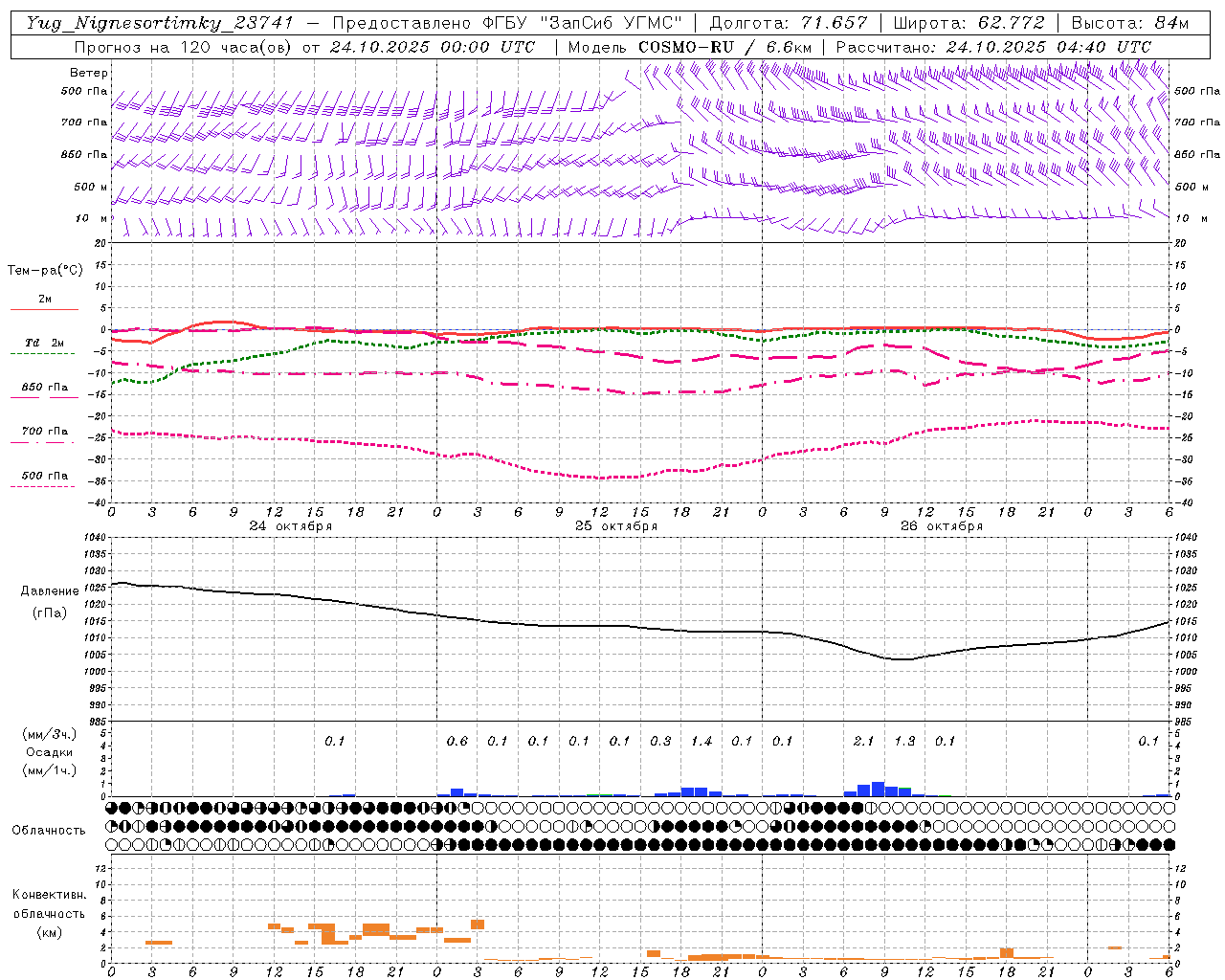Click the 'Осадки' precipitation label
The image size is (1225, 980).
(x=50, y=752)
